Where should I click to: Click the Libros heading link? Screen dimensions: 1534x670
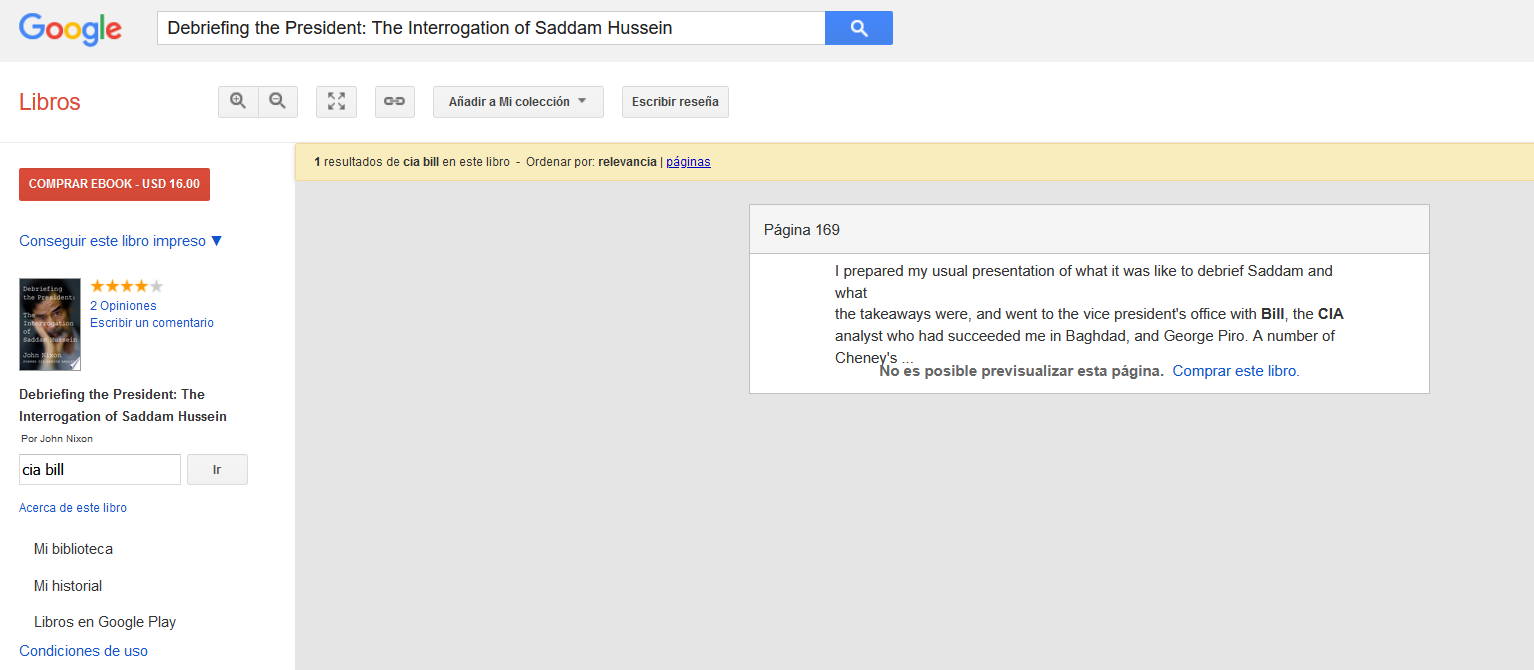pos(50,102)
